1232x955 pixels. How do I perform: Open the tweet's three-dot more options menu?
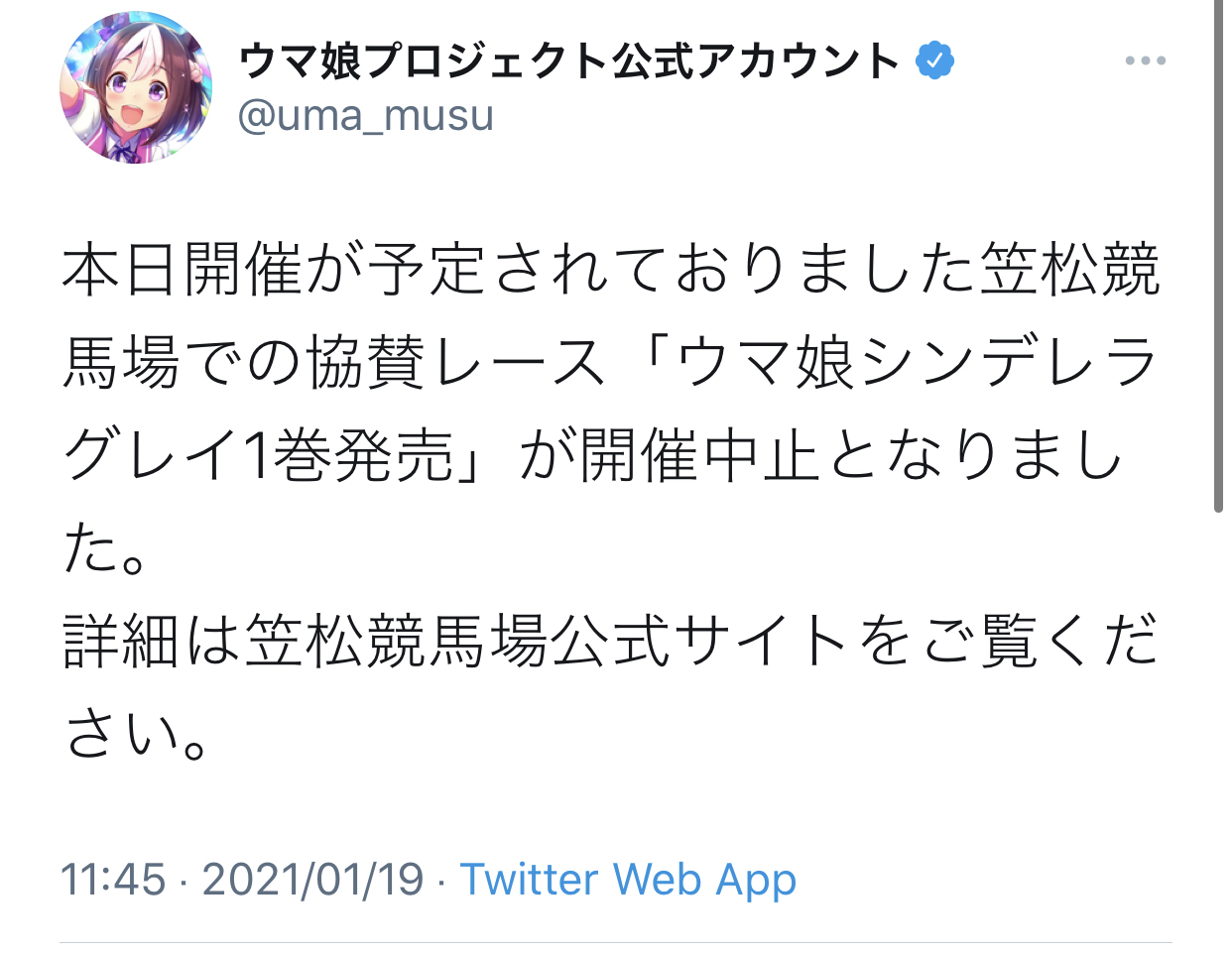[1145, 61]
